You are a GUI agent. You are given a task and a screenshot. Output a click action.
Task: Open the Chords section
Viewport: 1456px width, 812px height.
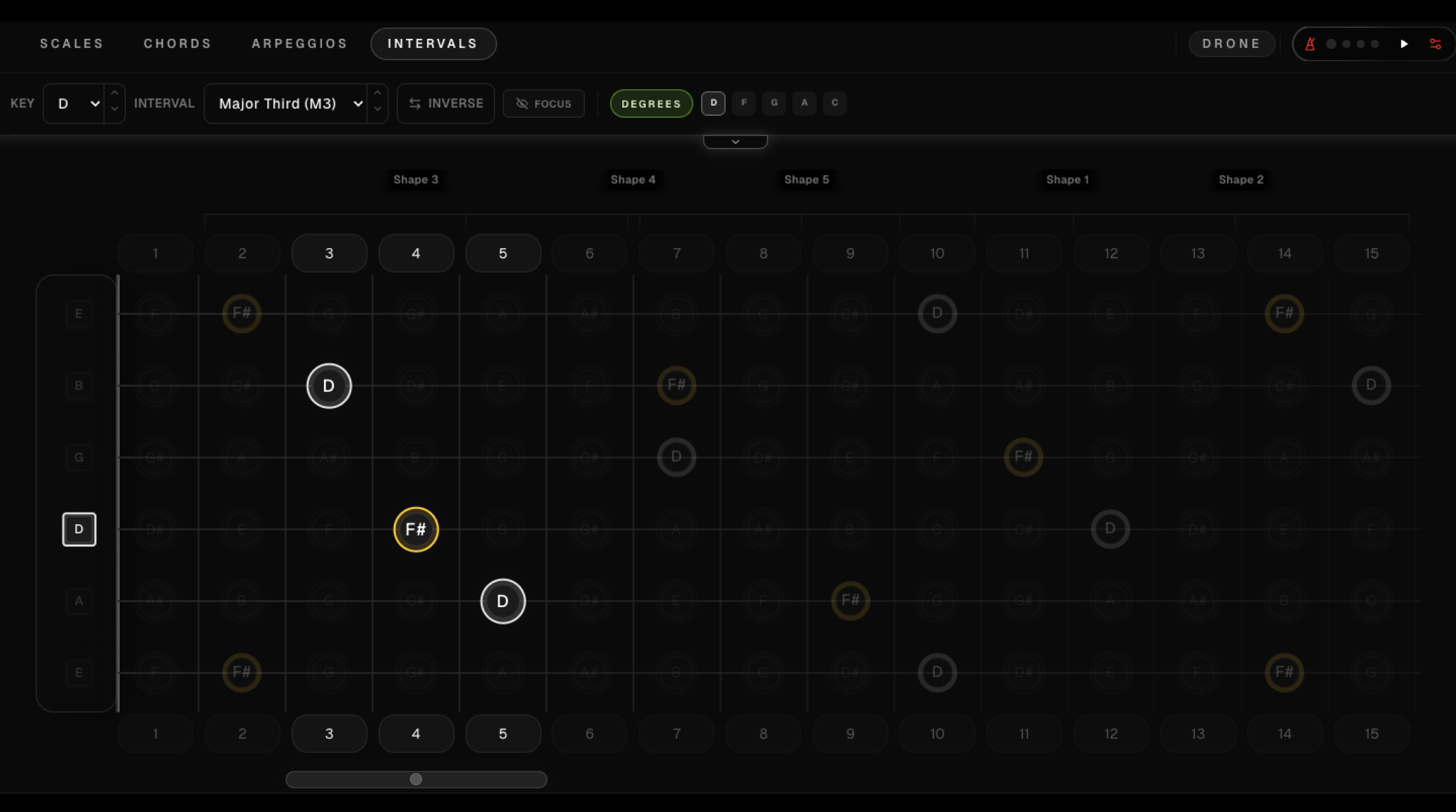click(178, 43)
